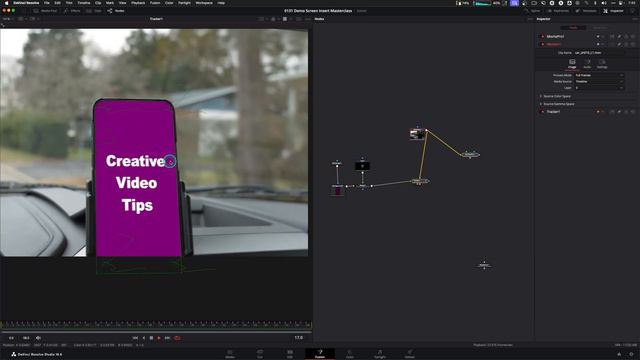Open the Metadata panel

coord(586,11)
